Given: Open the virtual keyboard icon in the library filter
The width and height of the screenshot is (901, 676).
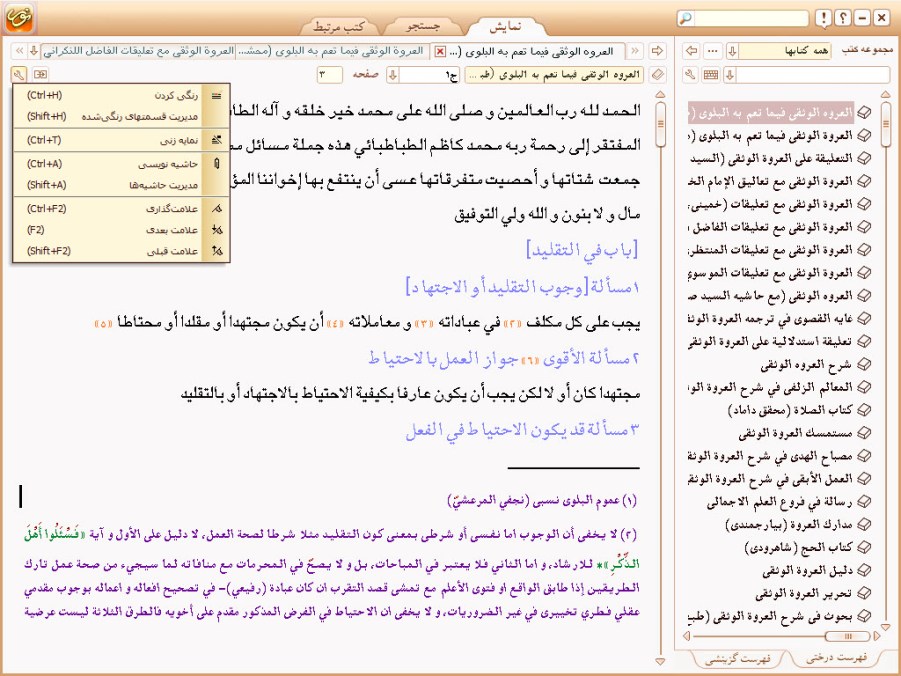Looking at the screenshot, I should 711,75.
